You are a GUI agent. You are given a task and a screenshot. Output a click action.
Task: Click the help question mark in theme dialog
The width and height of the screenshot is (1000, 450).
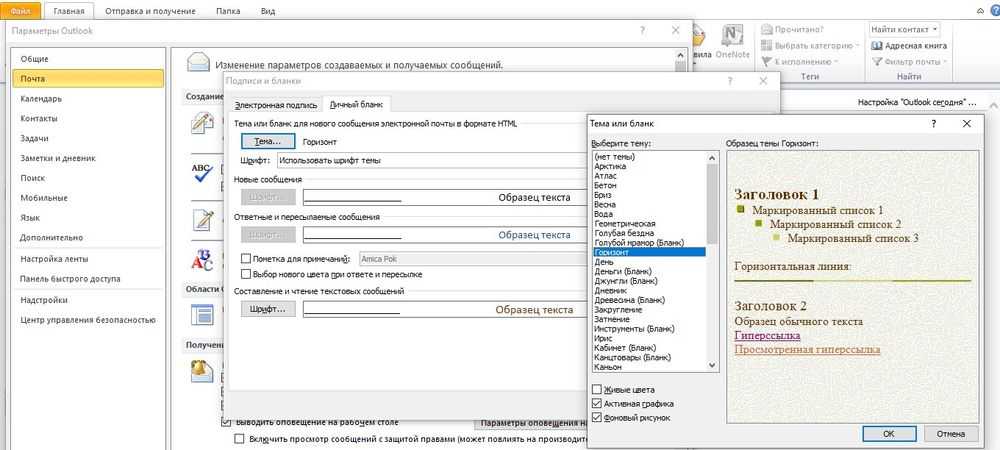click(932, 122)
